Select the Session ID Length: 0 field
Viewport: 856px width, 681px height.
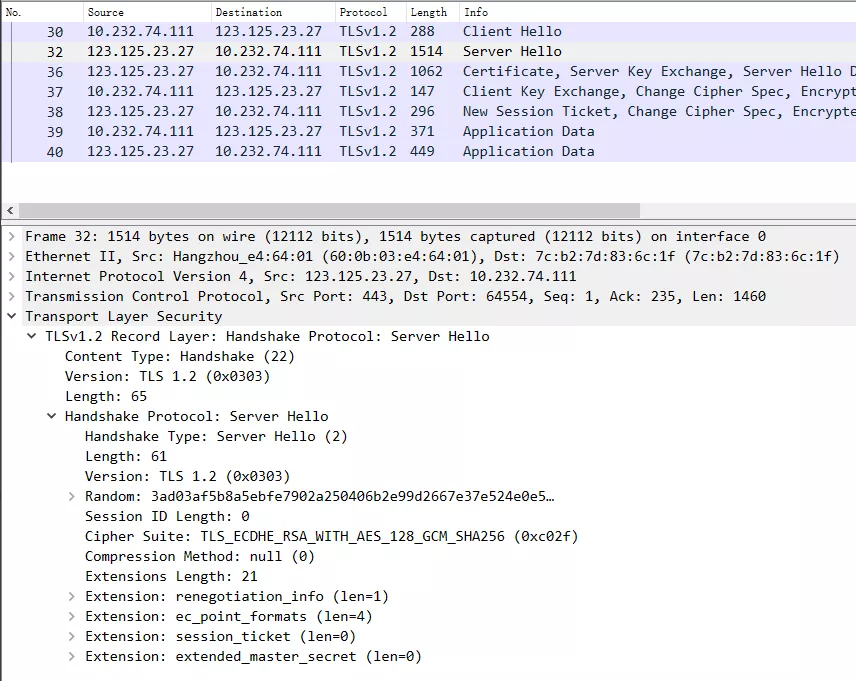pos(167,517)
